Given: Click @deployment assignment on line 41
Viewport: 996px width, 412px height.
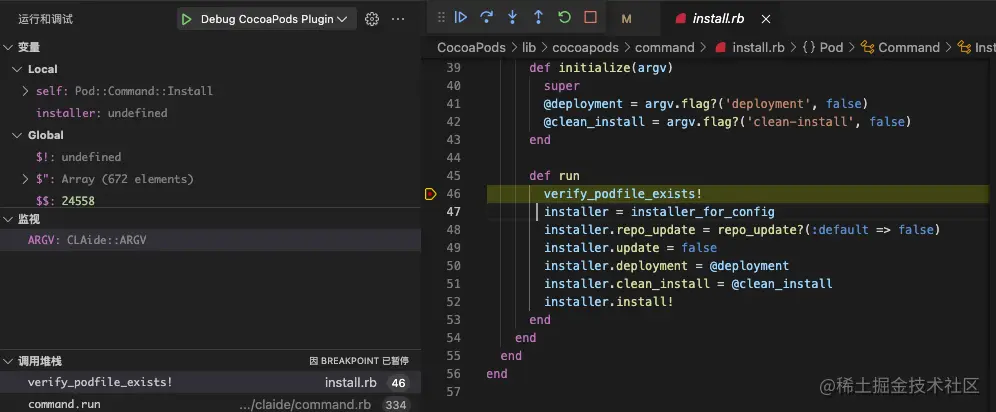Looking at the screenshot, I should pyautogui.click(x=706, y=103).
